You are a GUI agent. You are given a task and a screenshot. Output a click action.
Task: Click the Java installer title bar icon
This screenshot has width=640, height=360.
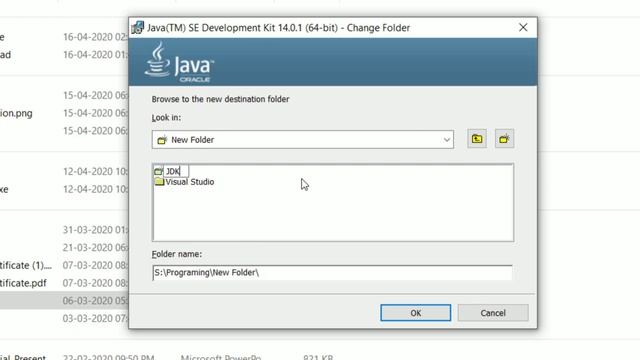tap(138, 27)
